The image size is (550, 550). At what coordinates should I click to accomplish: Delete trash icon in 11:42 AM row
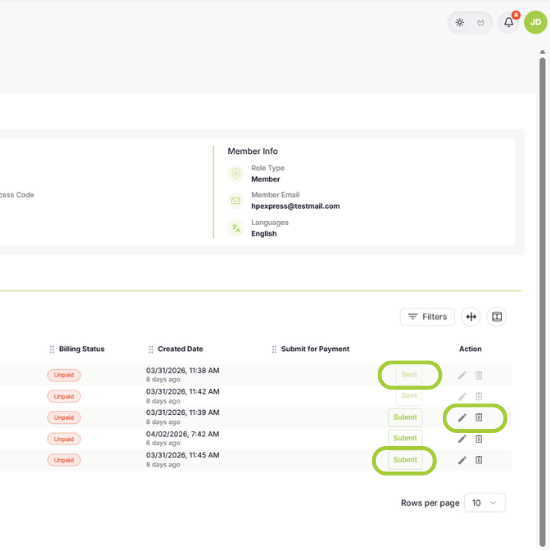[x=479, y=396]
